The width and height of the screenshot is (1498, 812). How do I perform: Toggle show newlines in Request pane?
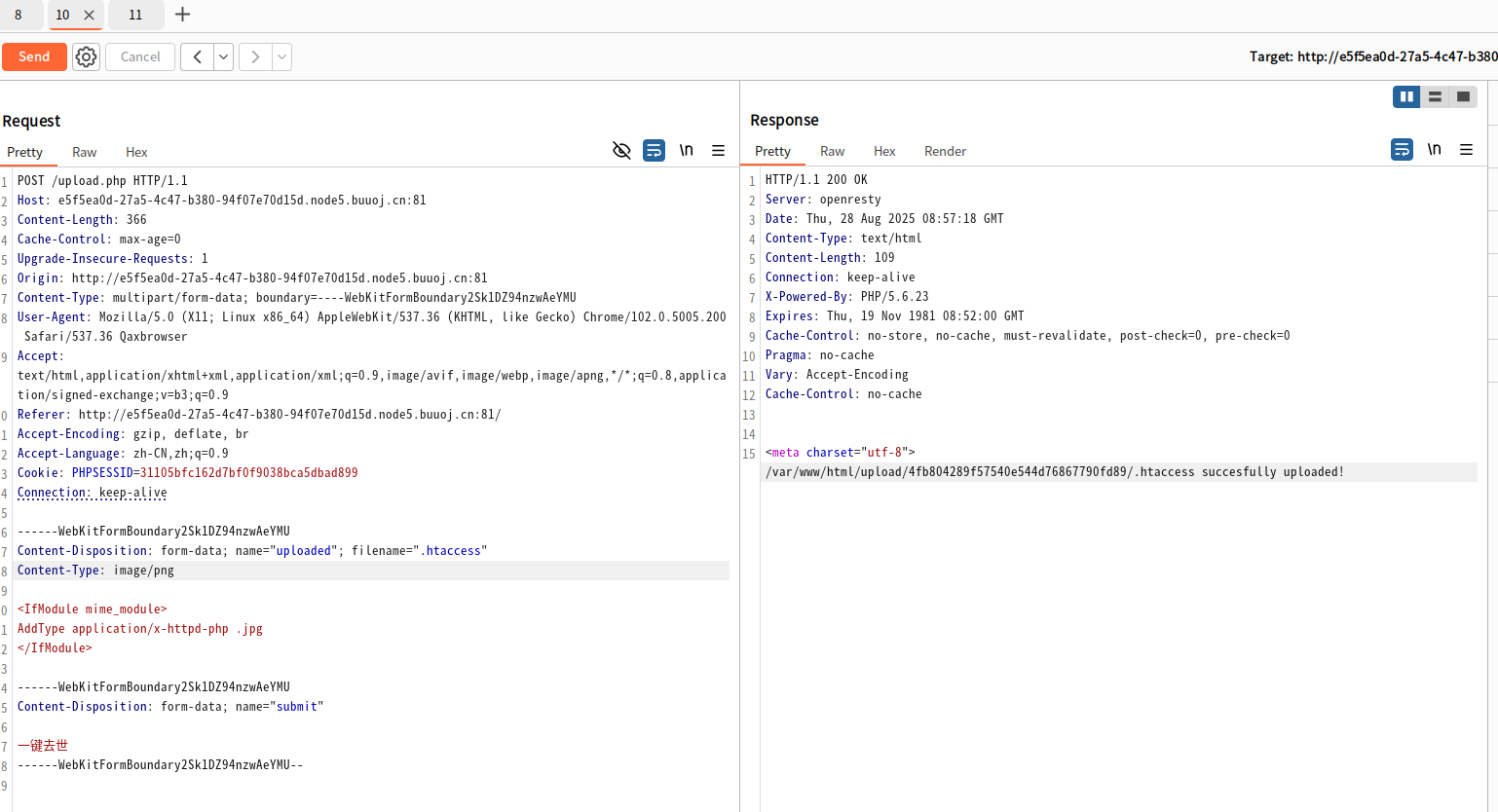(x=687, y=150)
